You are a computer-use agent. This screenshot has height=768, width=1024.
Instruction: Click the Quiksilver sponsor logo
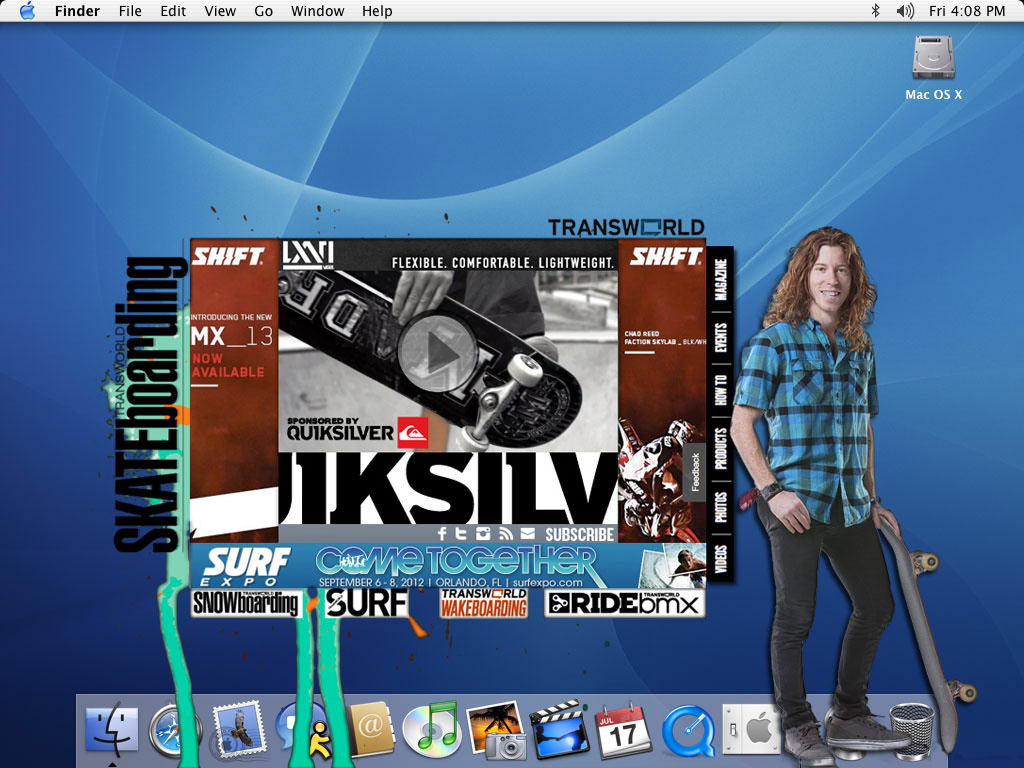click(357, 432)
